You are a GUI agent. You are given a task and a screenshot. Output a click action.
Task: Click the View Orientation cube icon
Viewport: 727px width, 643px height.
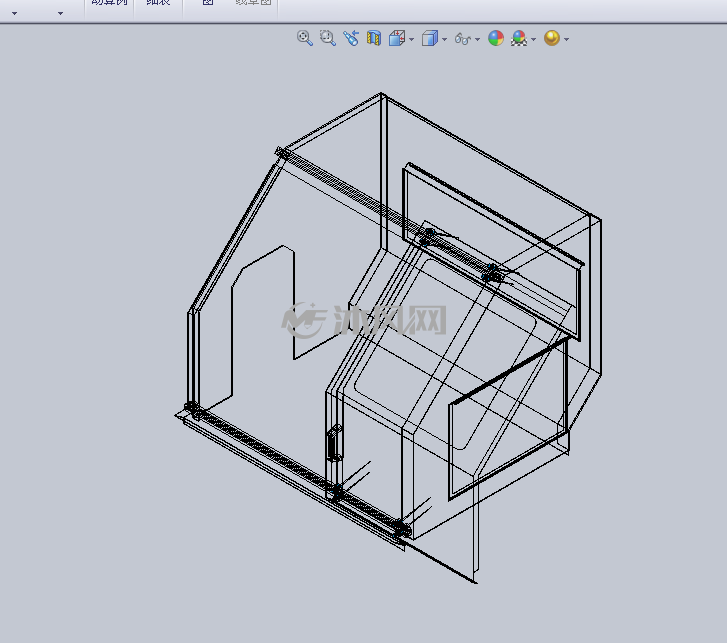tap(397, 38)
